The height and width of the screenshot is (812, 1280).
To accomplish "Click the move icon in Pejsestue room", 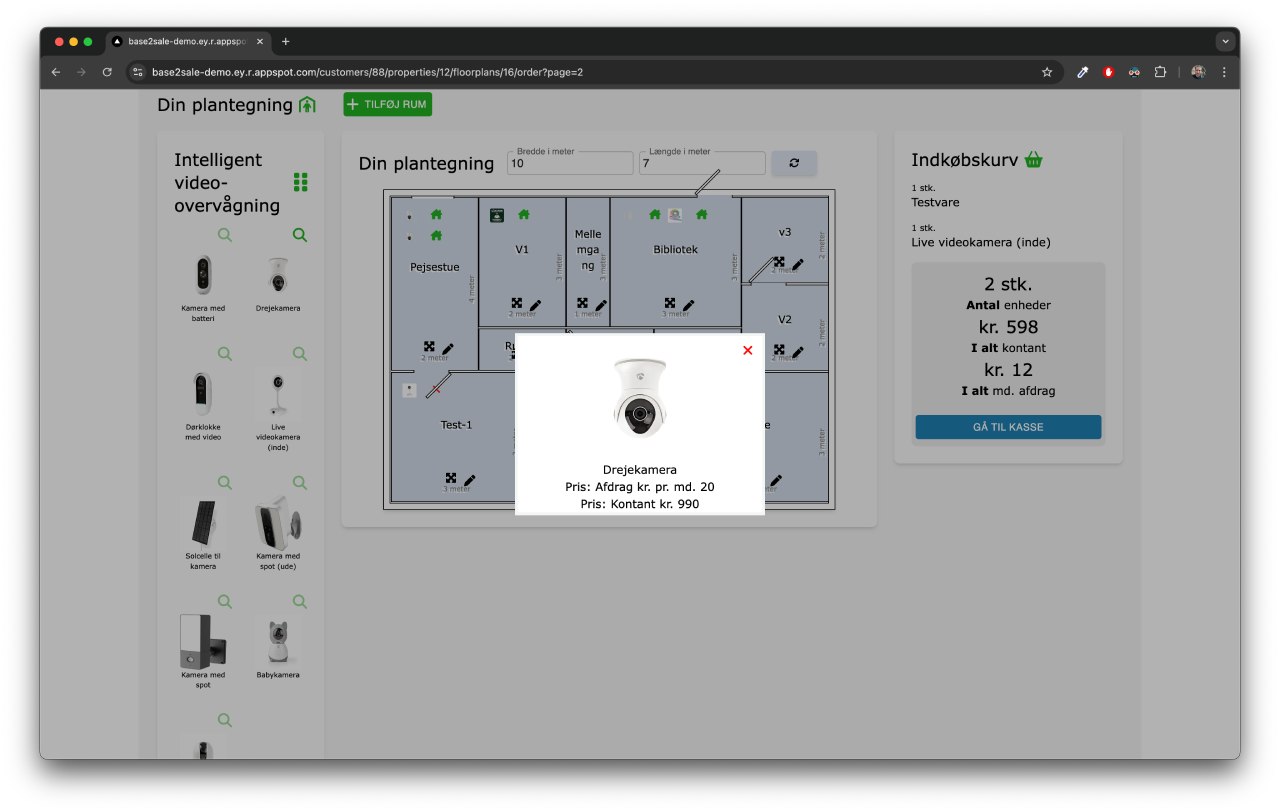I will point(429,347).
